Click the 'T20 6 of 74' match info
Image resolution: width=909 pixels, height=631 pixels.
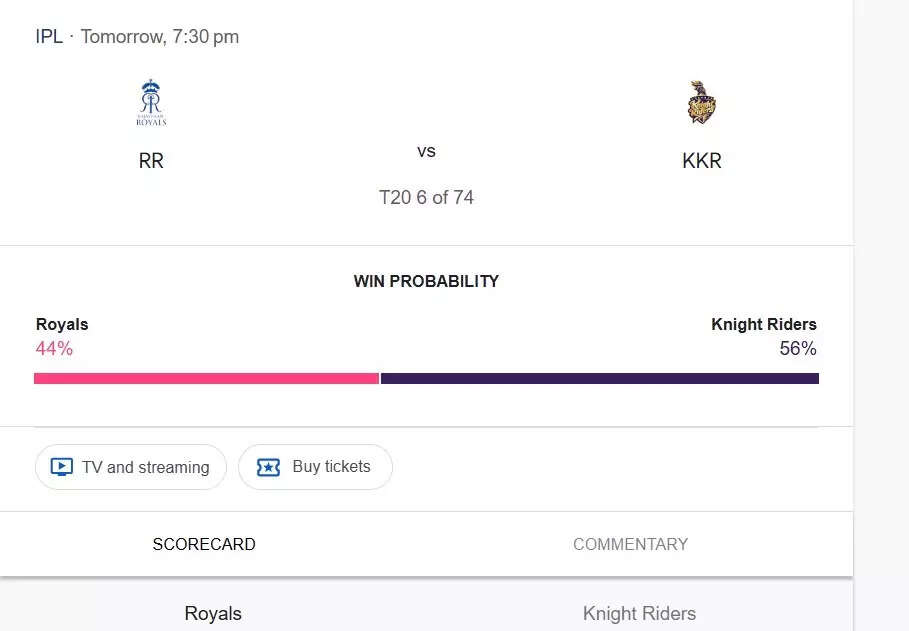coord(426,197)
